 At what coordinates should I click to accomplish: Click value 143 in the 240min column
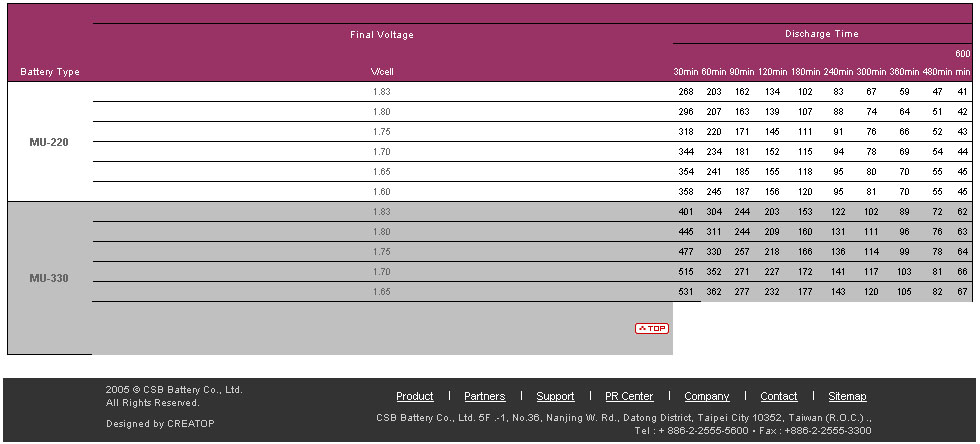838,292
